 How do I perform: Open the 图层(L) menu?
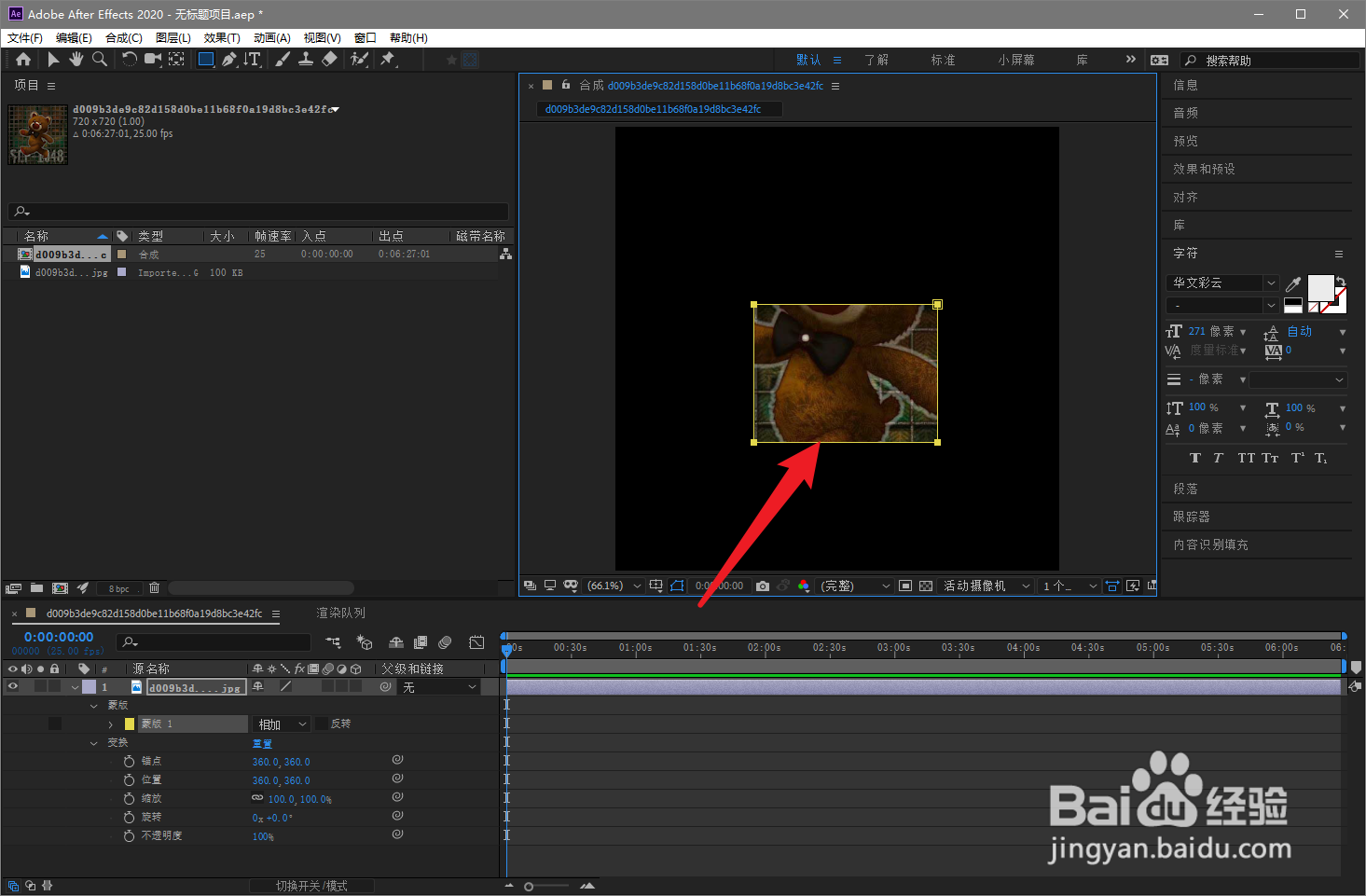(173, 38)
